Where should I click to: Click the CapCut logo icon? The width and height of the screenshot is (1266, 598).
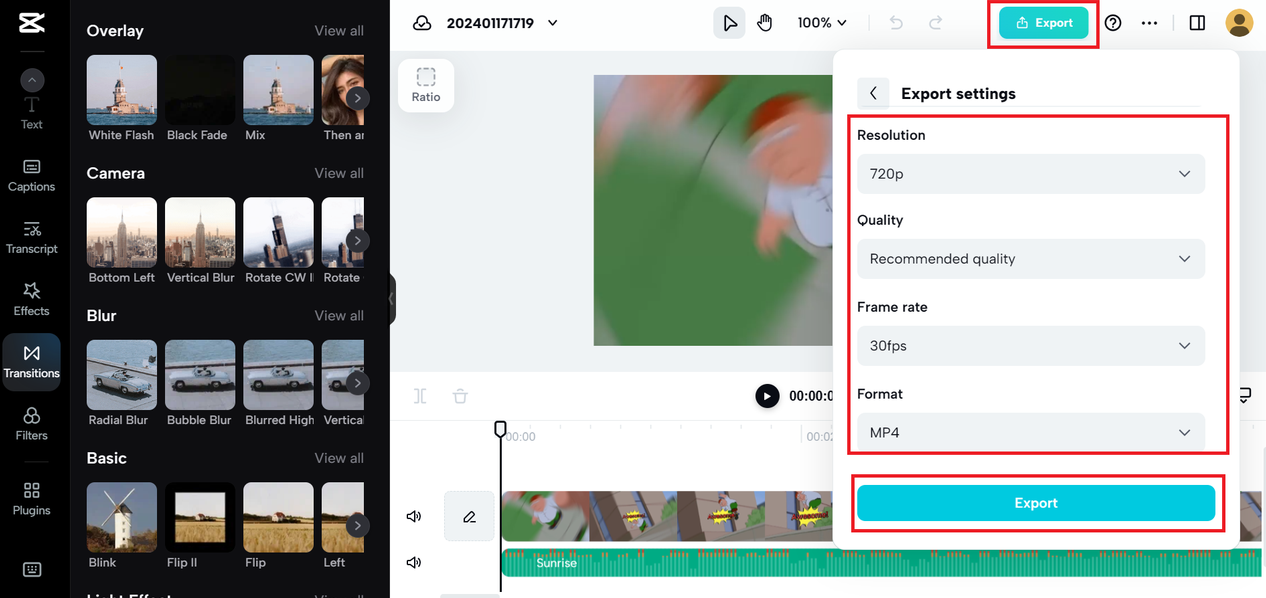point(31,24)
